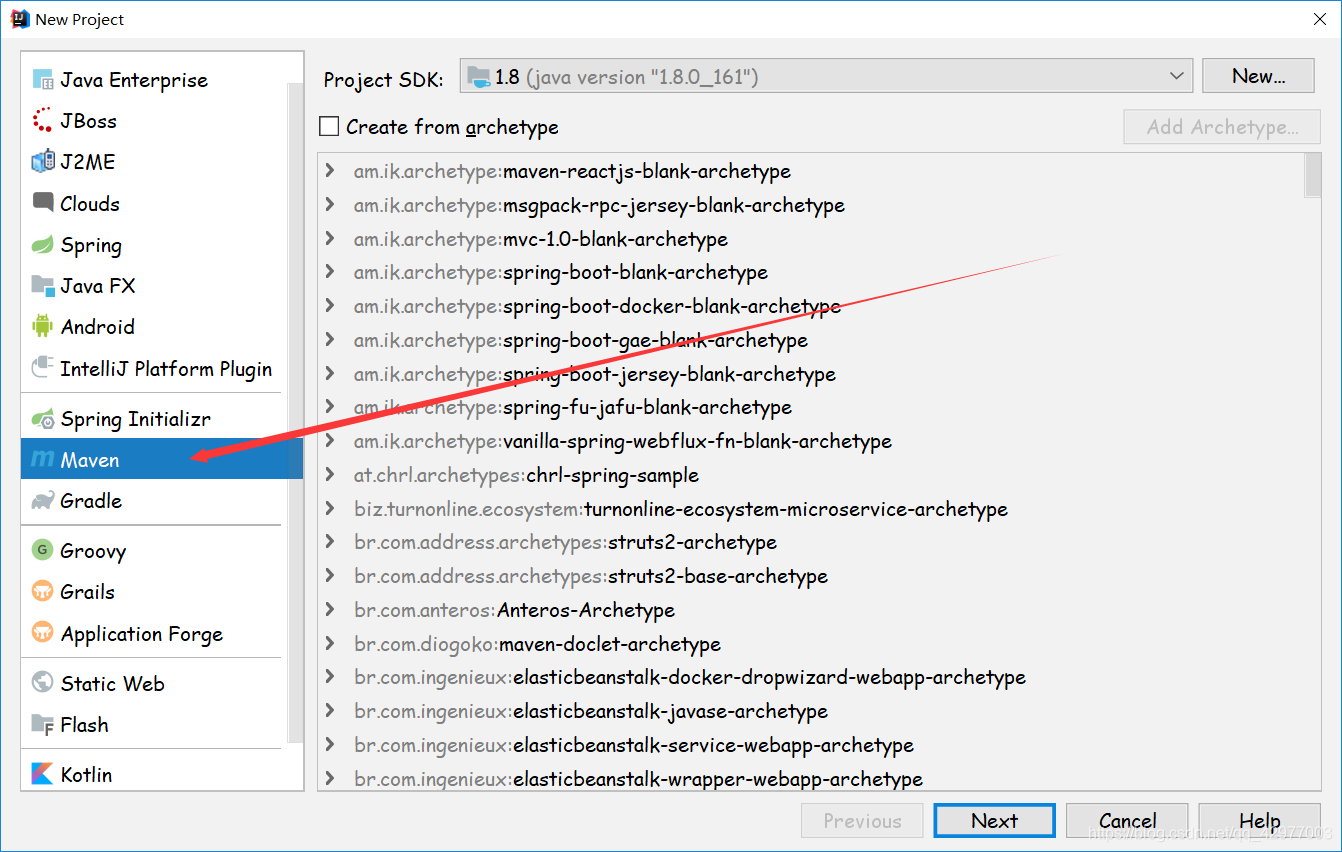Click the New... SDK button

click(x=1258, y=76)
